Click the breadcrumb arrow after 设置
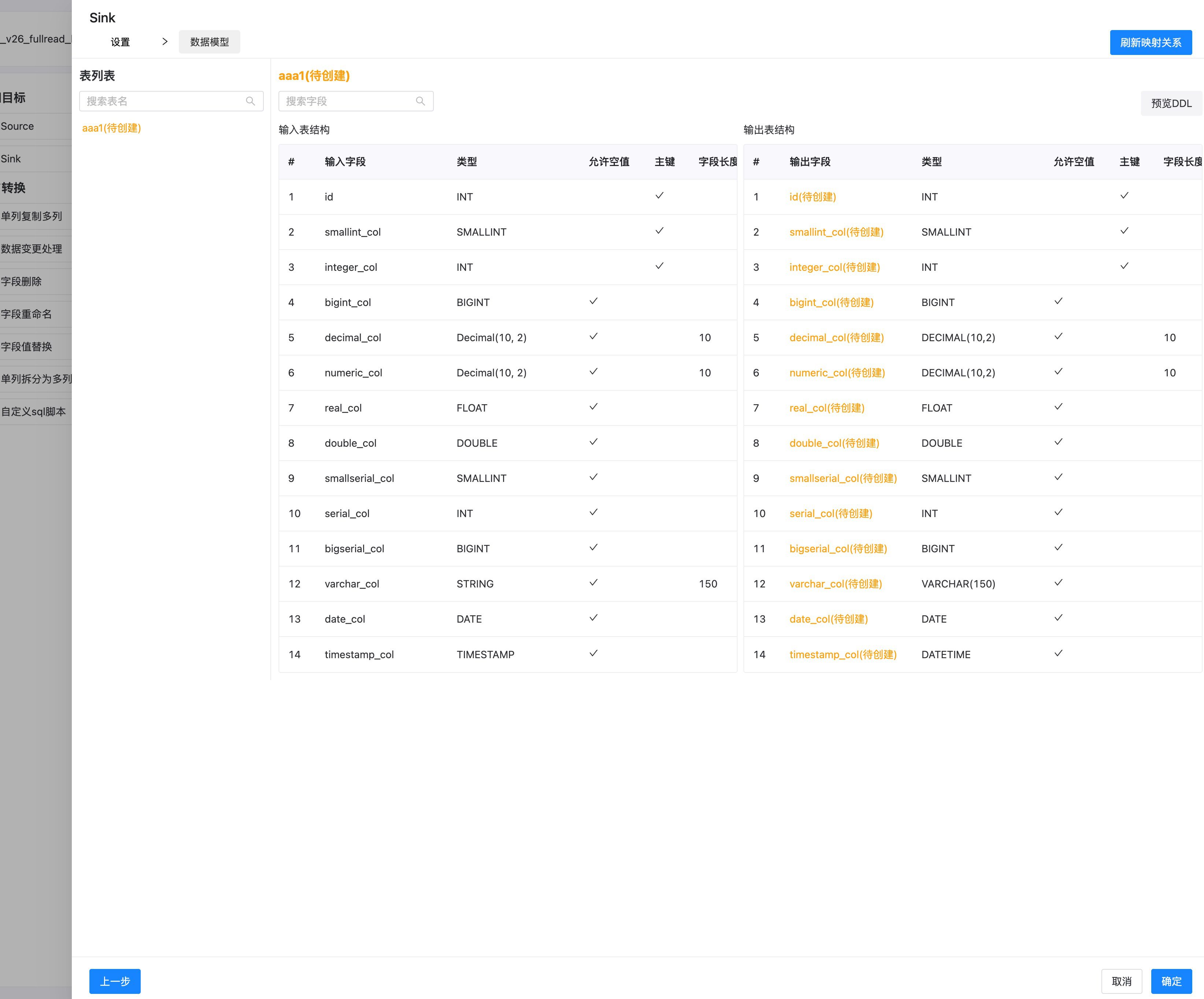This screenshot has height=999, width=1204. 165,41
